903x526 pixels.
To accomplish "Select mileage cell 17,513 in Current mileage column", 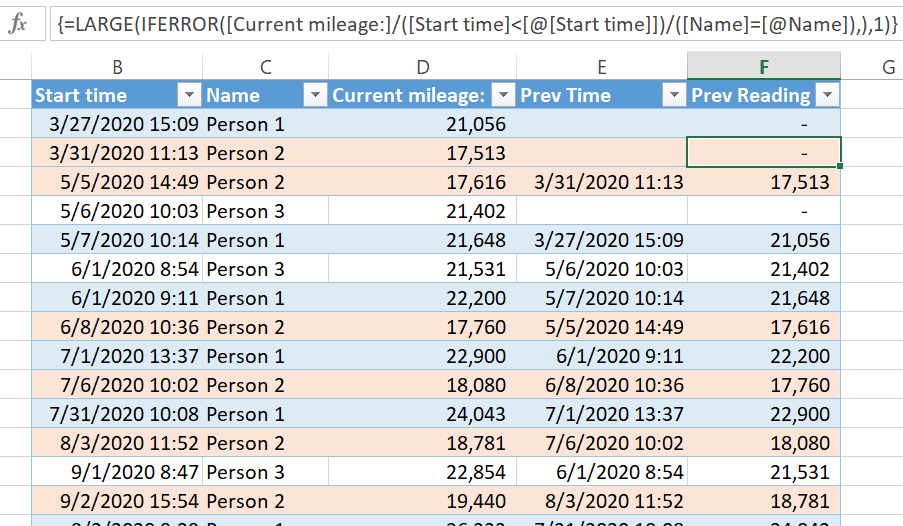I will pyautogui.click(x=423, y=153).
